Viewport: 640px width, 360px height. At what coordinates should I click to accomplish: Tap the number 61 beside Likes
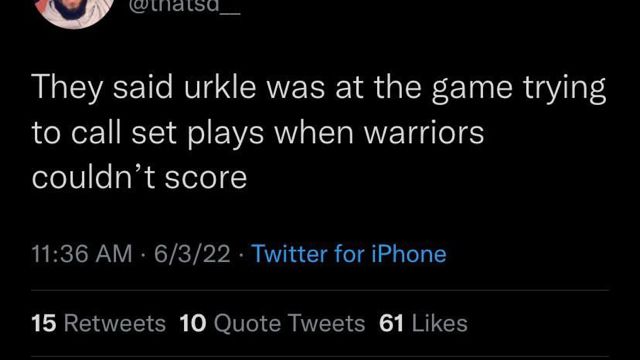pyautogui.click(x=391, y=324)
